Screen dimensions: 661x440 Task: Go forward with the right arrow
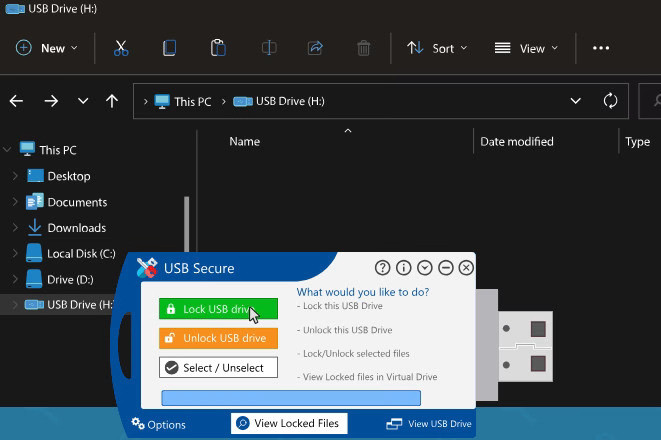tap(51, 101)
